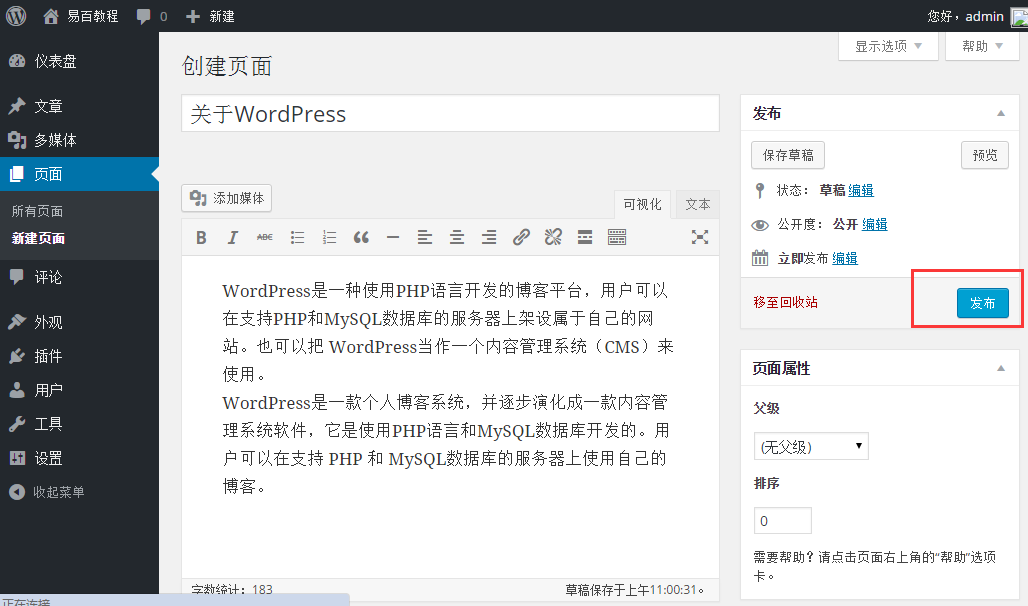Click the 保存草稿 button
The image size is (1028, 606).
788,155
